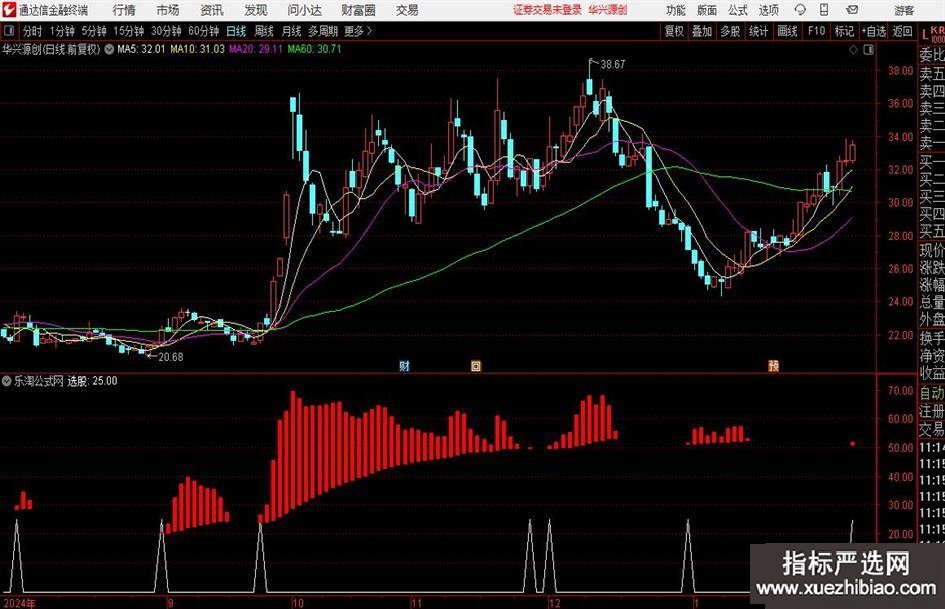Toggle the left side panel icon

(x=9, y=31)
